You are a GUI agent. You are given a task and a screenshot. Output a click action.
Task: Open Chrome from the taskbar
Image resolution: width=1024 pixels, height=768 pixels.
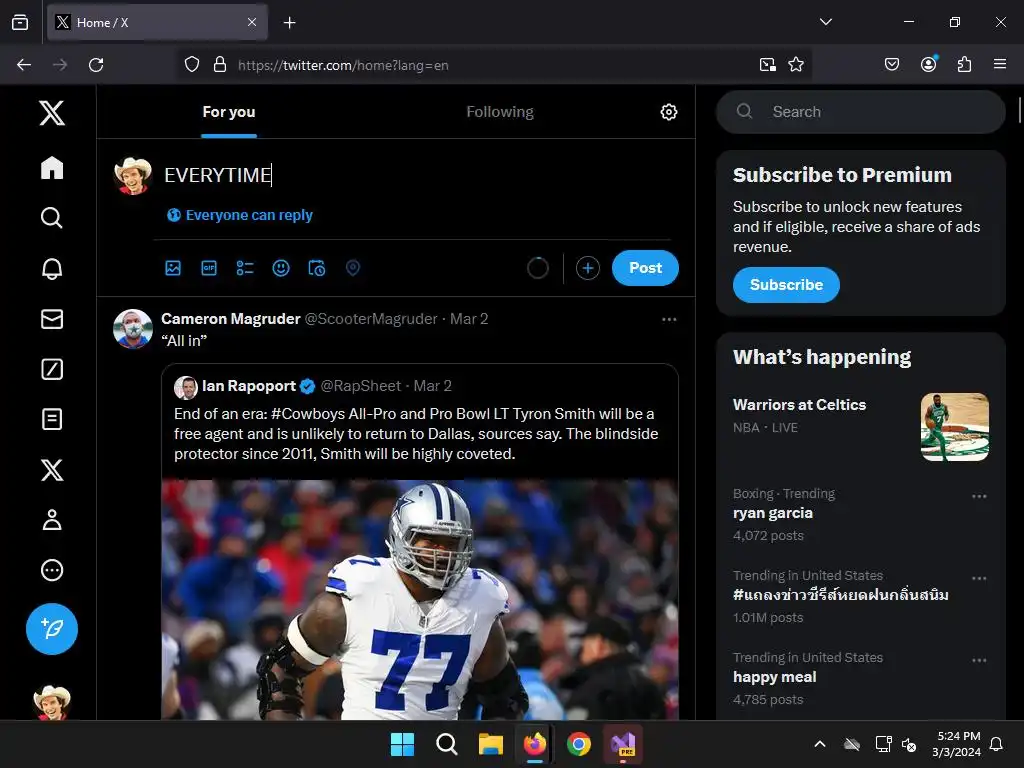tap(579, 744)
